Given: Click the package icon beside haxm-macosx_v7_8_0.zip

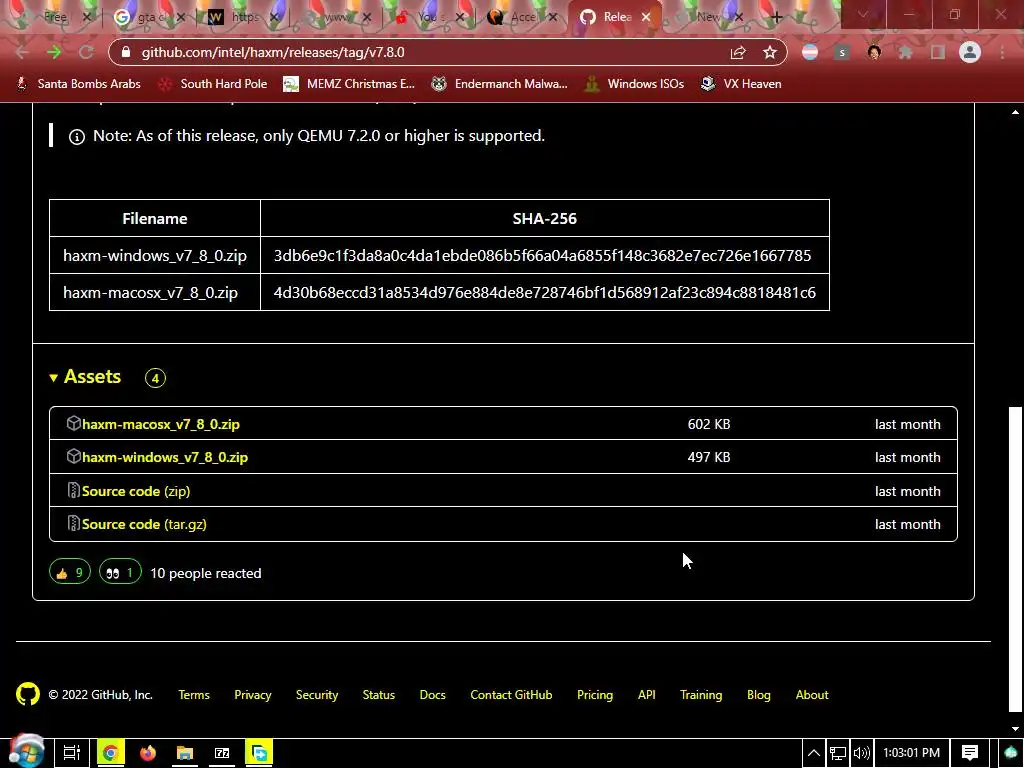Looking at the screenshot, I should pos(73,423).
